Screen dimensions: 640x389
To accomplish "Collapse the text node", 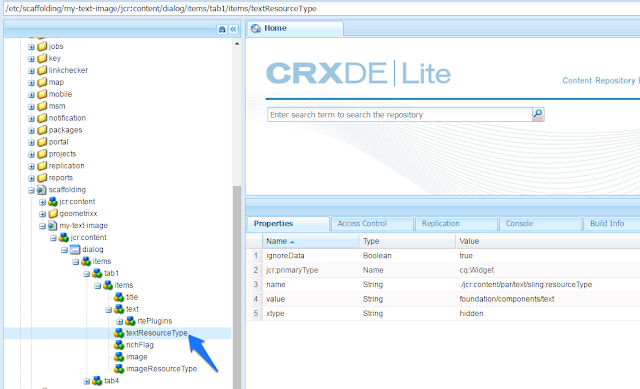I will coord(109,309).
